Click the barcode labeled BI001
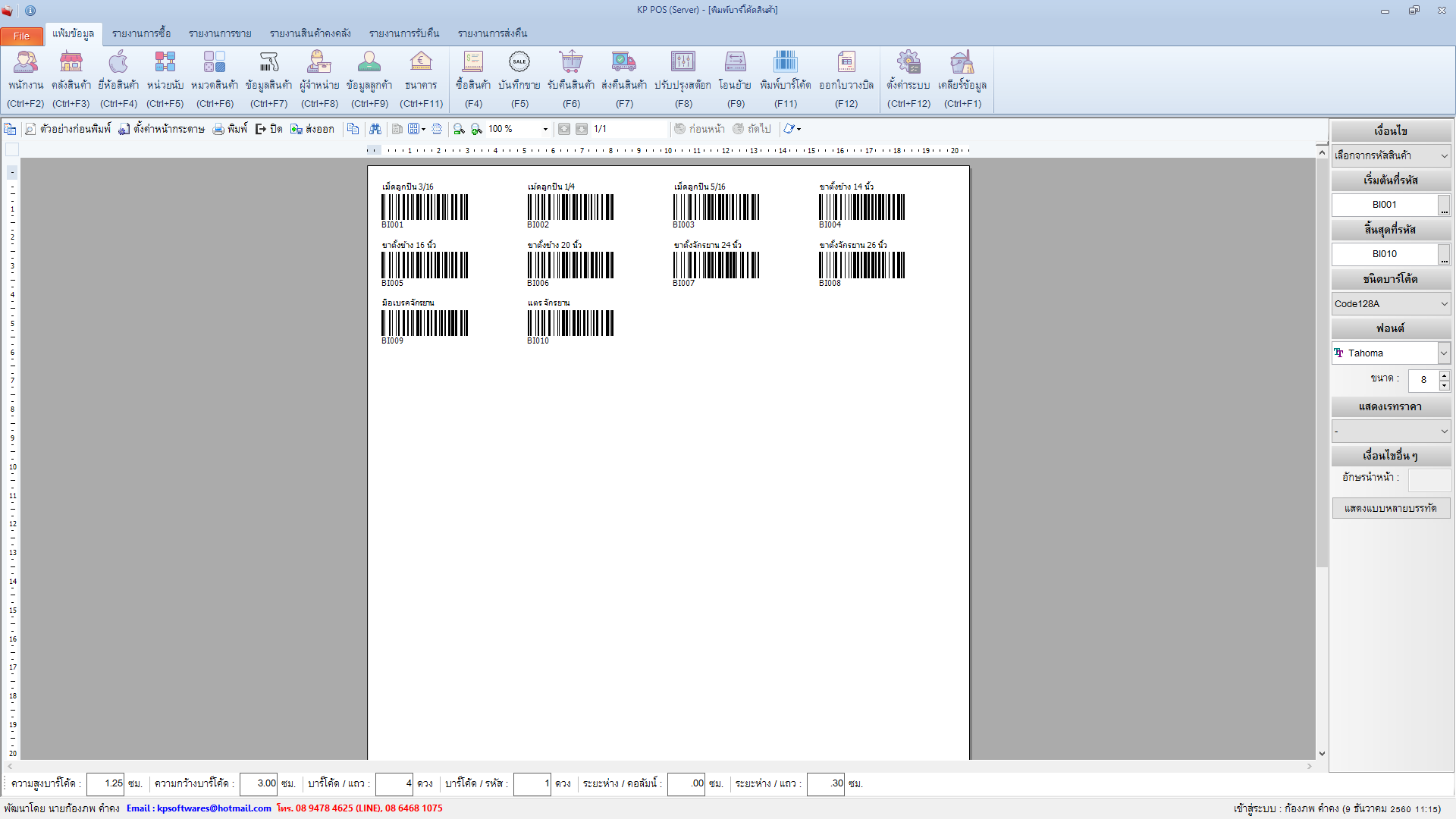The height and width of the screenshot is (819, 1456). click(x=425, y=207)
